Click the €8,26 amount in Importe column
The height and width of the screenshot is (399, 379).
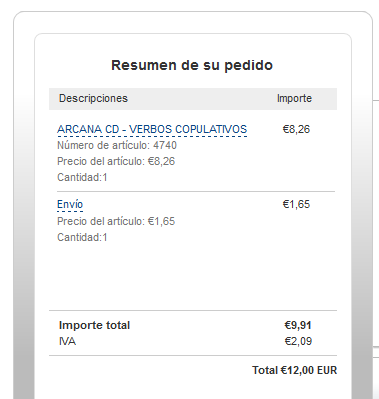[296, 129]
